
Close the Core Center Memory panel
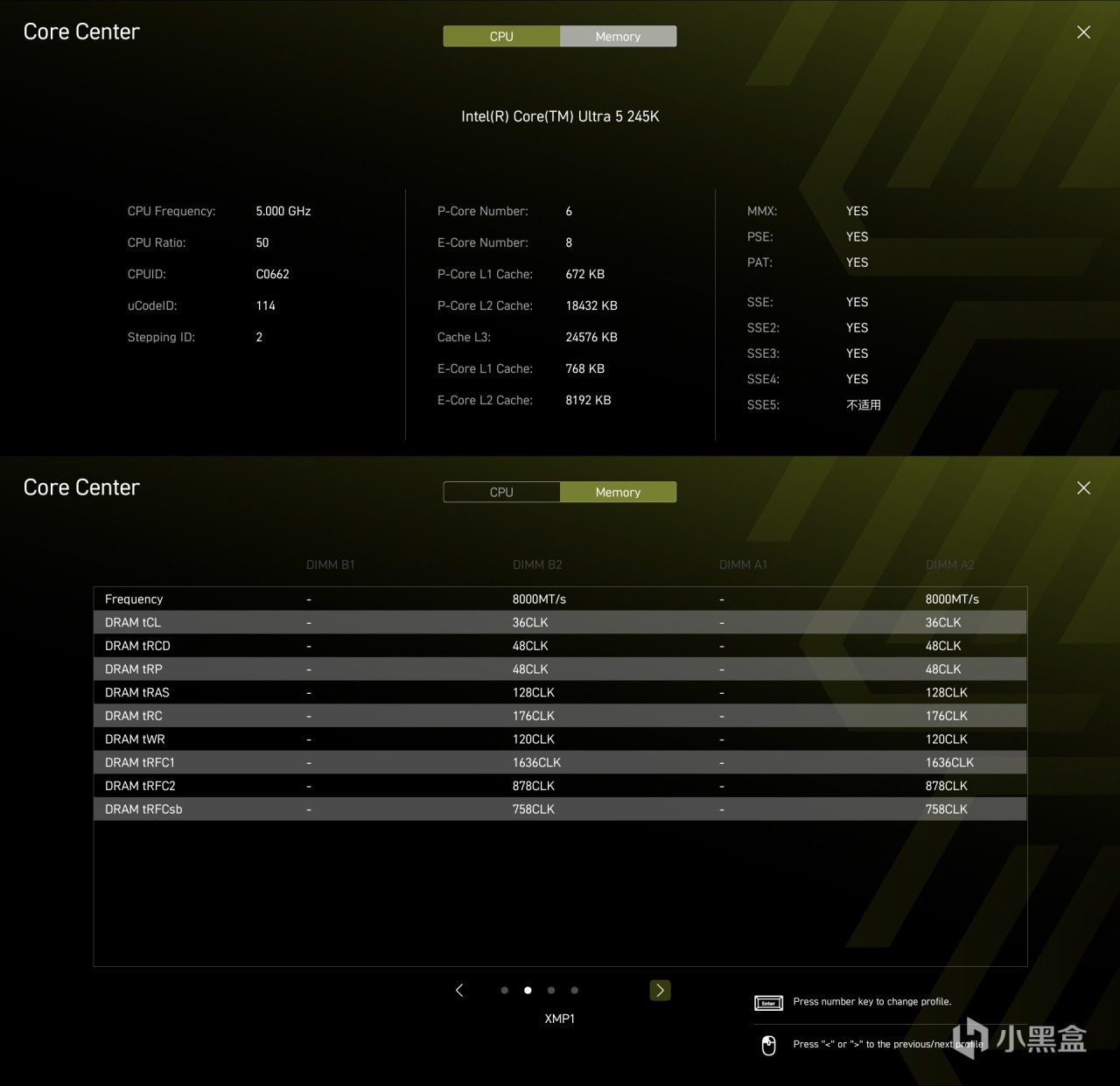coord(1083,488)
